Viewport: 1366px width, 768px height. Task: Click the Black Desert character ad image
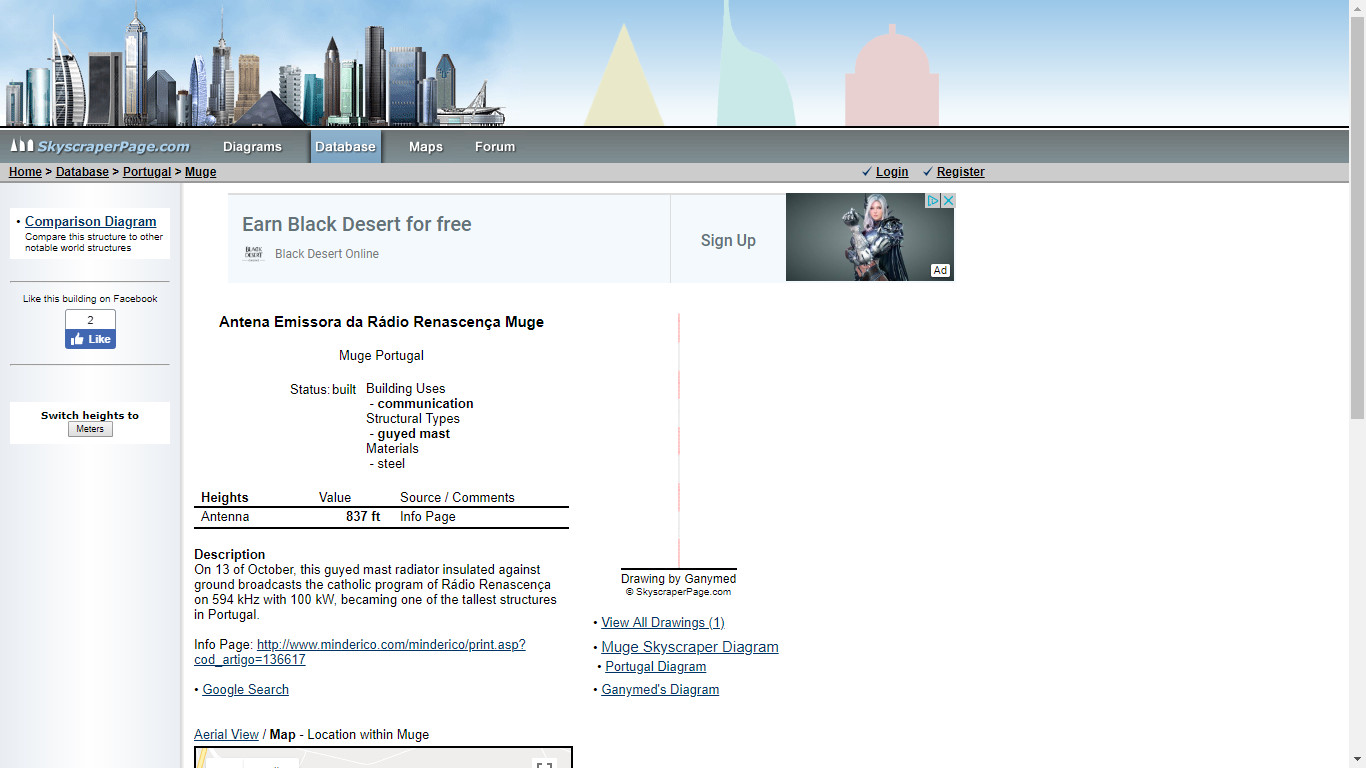868,238
